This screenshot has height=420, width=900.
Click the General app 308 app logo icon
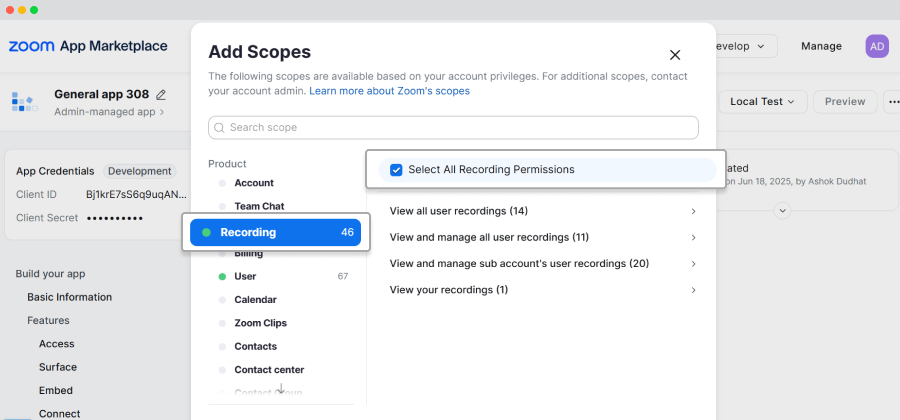24,102
